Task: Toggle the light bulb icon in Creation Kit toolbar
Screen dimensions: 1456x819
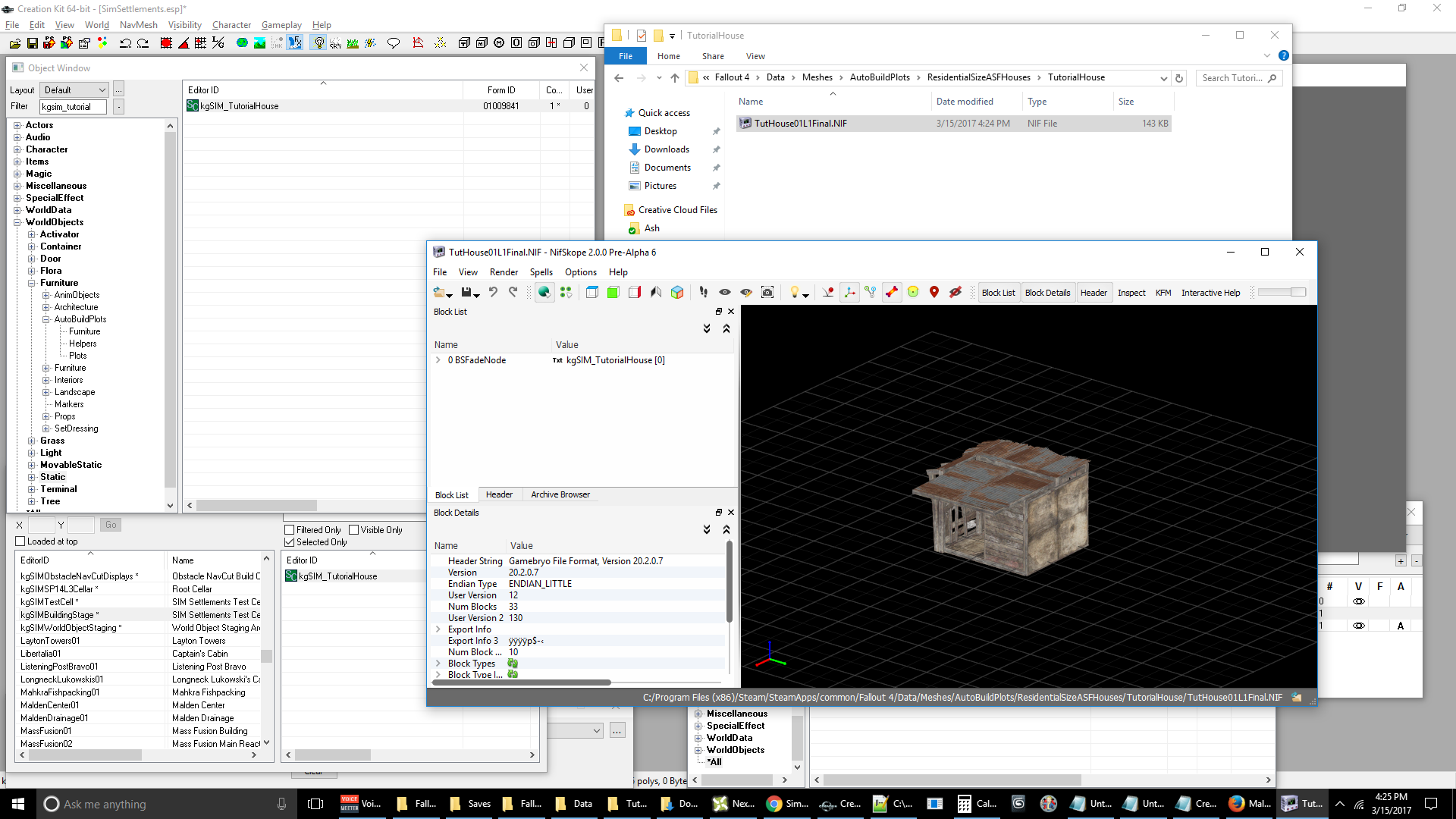Action: [x=318, y=43]
